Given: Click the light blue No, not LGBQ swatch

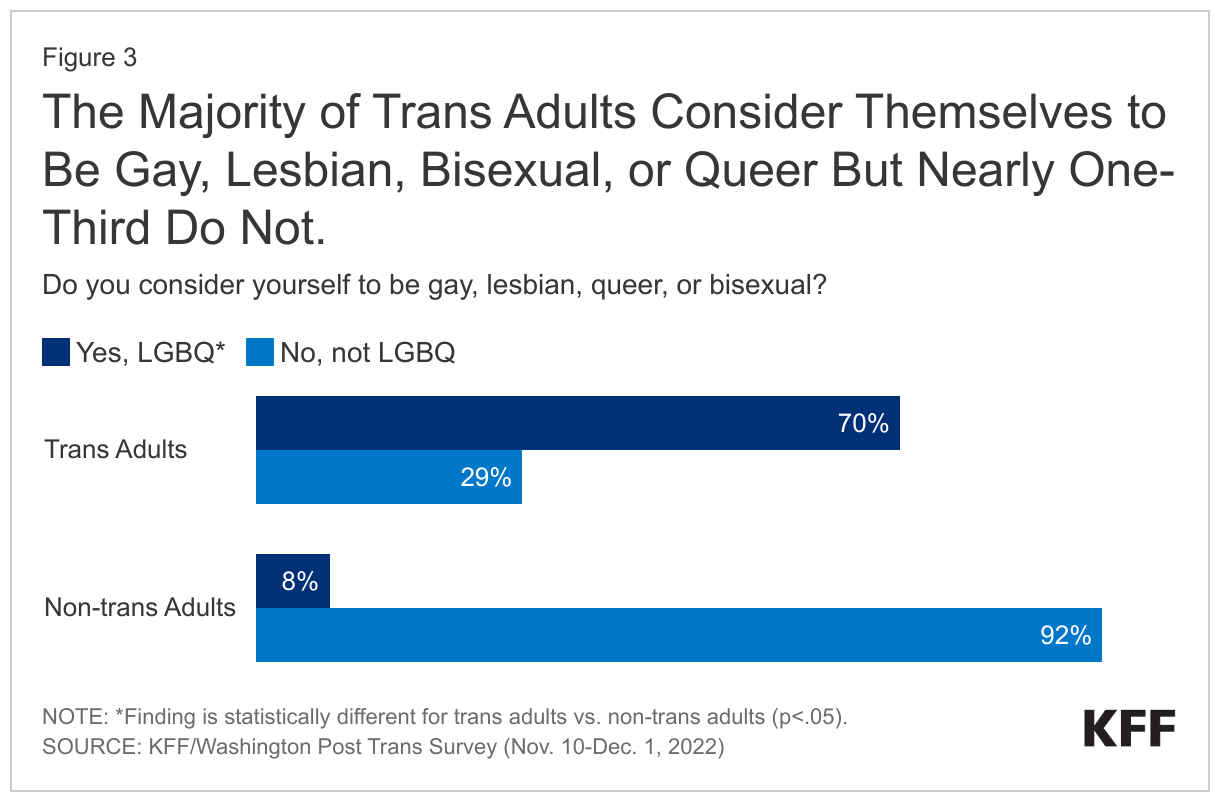Looking at the screenshot, I should click(260, 352).
